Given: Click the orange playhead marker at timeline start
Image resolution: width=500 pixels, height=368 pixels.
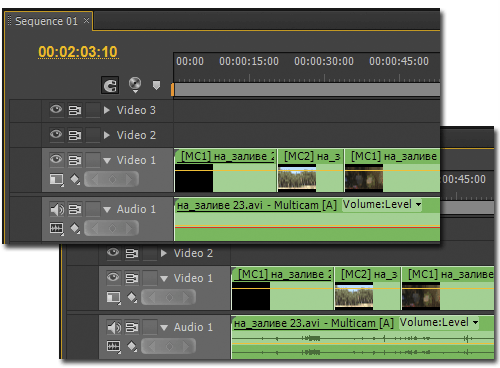Looking at the screenshot, I should [172, 90].
